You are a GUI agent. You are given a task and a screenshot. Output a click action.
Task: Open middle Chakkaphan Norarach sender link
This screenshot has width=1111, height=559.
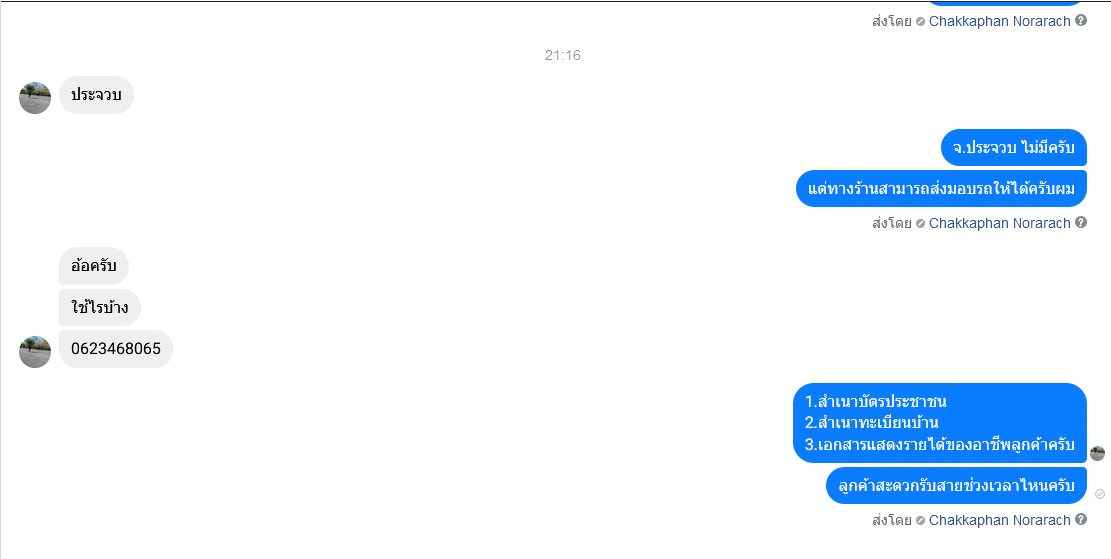(999, 223)
